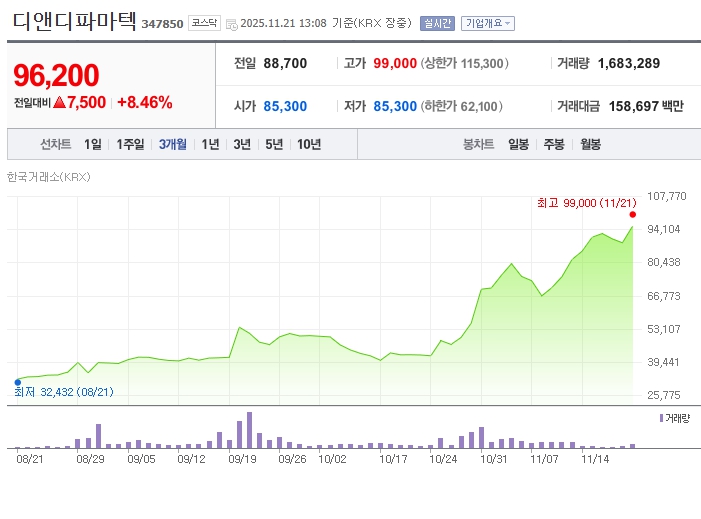The height and width of the screenshot is (519, 701).
Task: Switch to 일봉 daily candlestick chart
Action: click(x=518, y=144)
